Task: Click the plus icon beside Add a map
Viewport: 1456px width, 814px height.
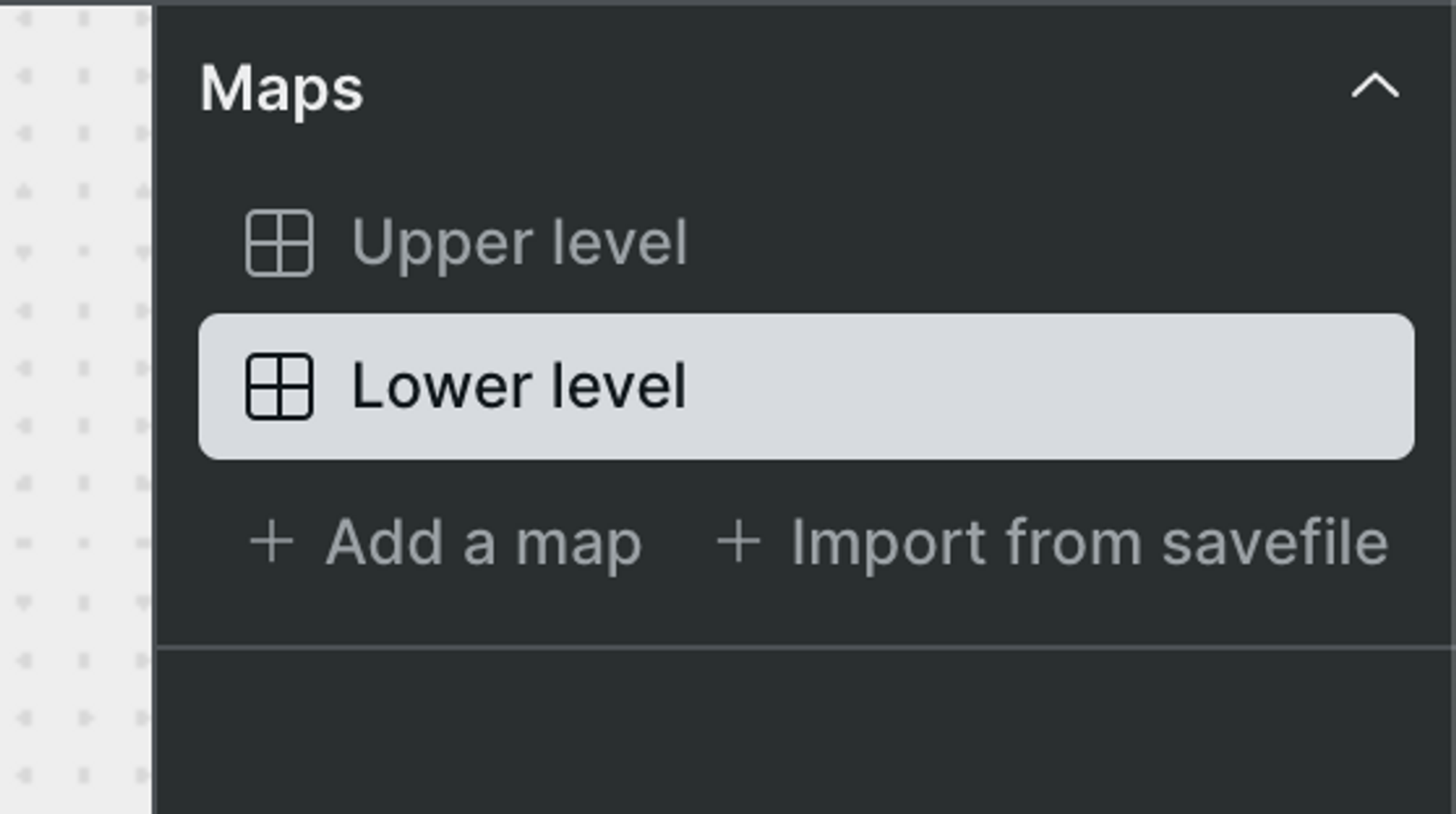Action: tap(272, 542)
